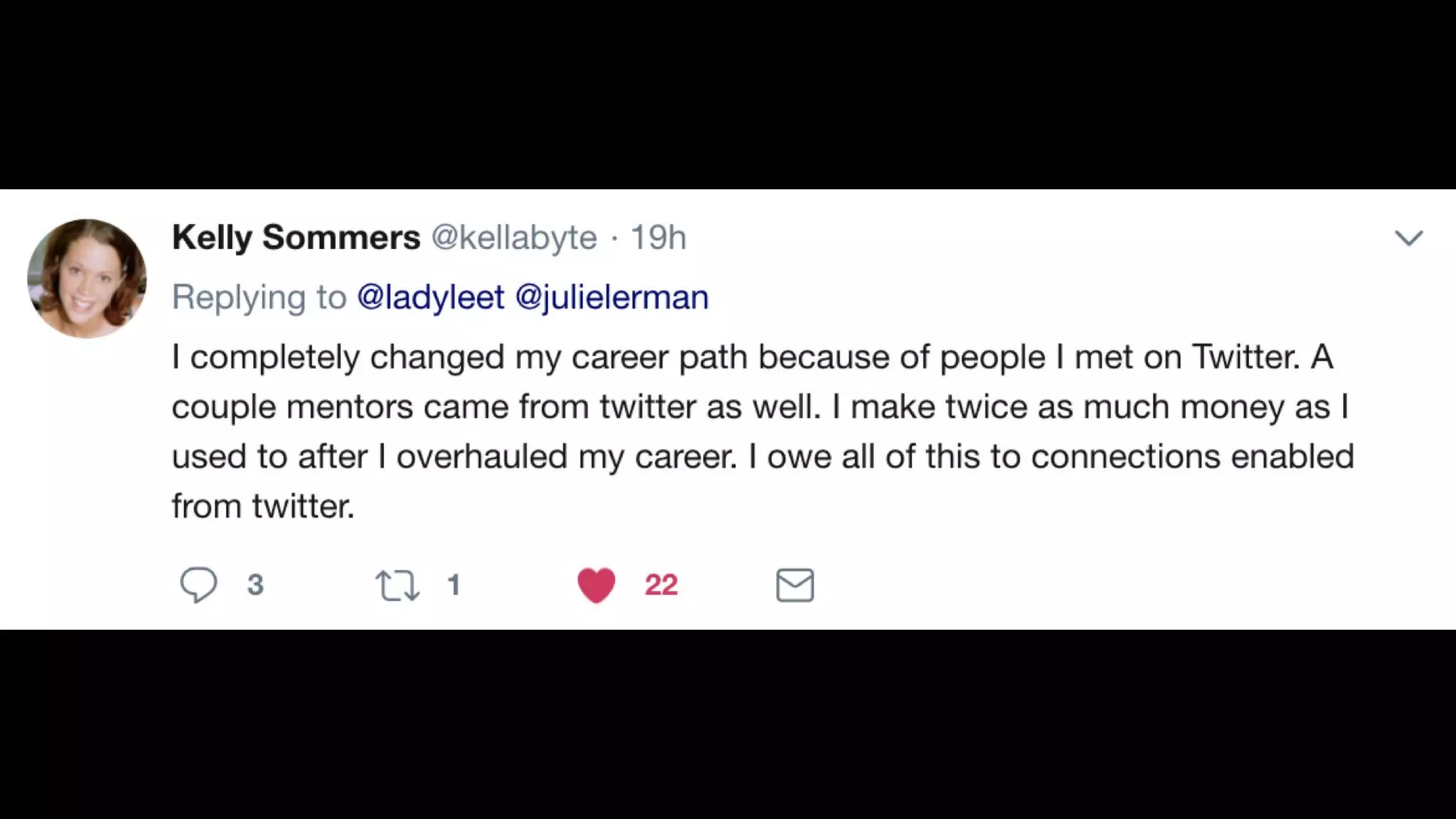The height and width of the screenshot is (819, 1456).
Task: Click the envelope direct message icon
Action: [x=795, y=585]
